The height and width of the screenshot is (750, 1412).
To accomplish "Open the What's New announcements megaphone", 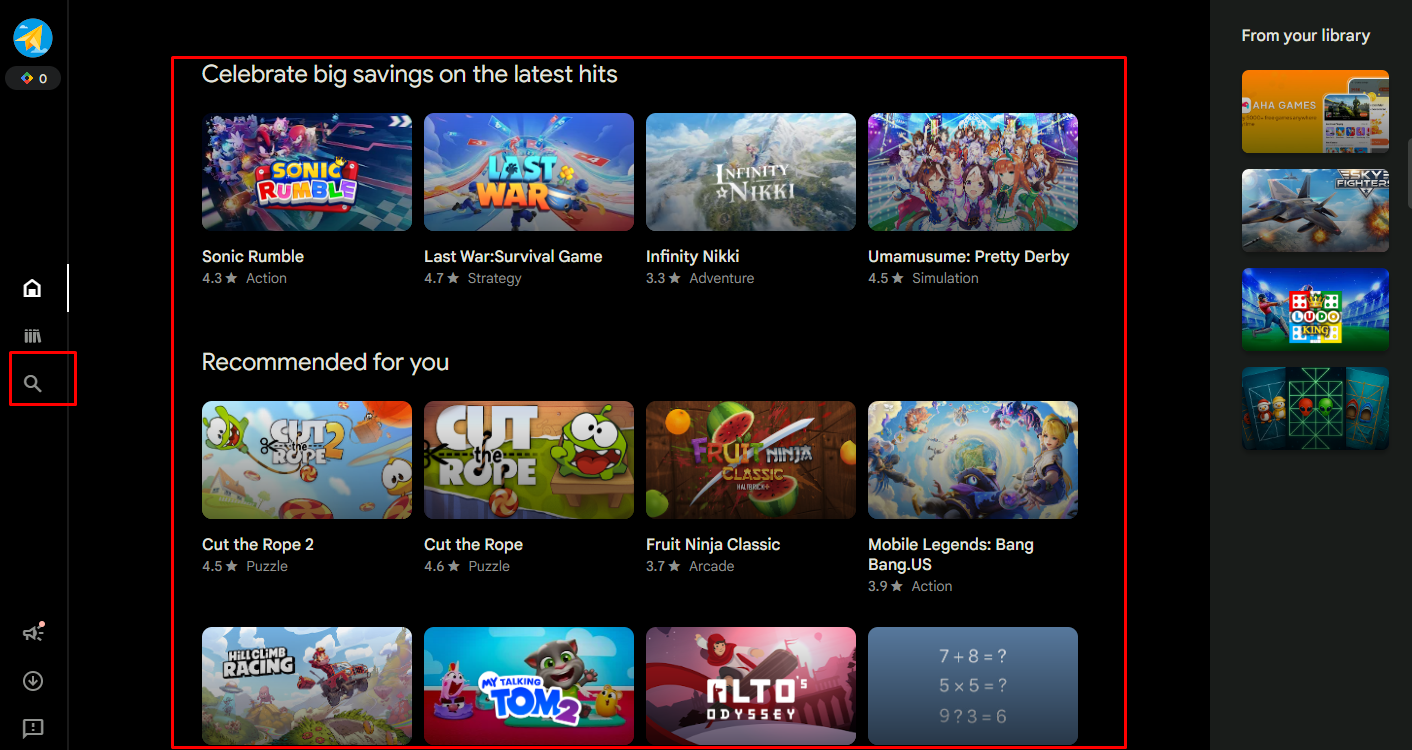I will click(x=32, y=631).
